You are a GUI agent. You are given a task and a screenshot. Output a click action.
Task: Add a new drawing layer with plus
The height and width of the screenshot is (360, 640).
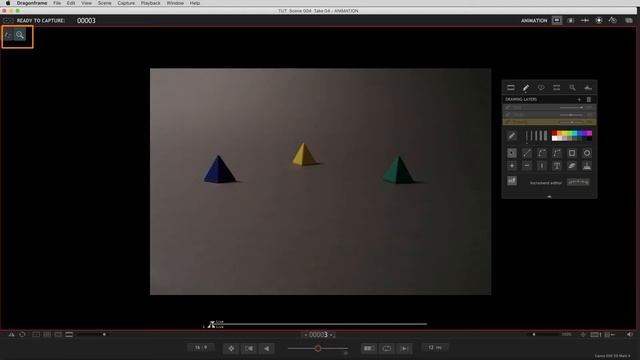tap(579, 100)
